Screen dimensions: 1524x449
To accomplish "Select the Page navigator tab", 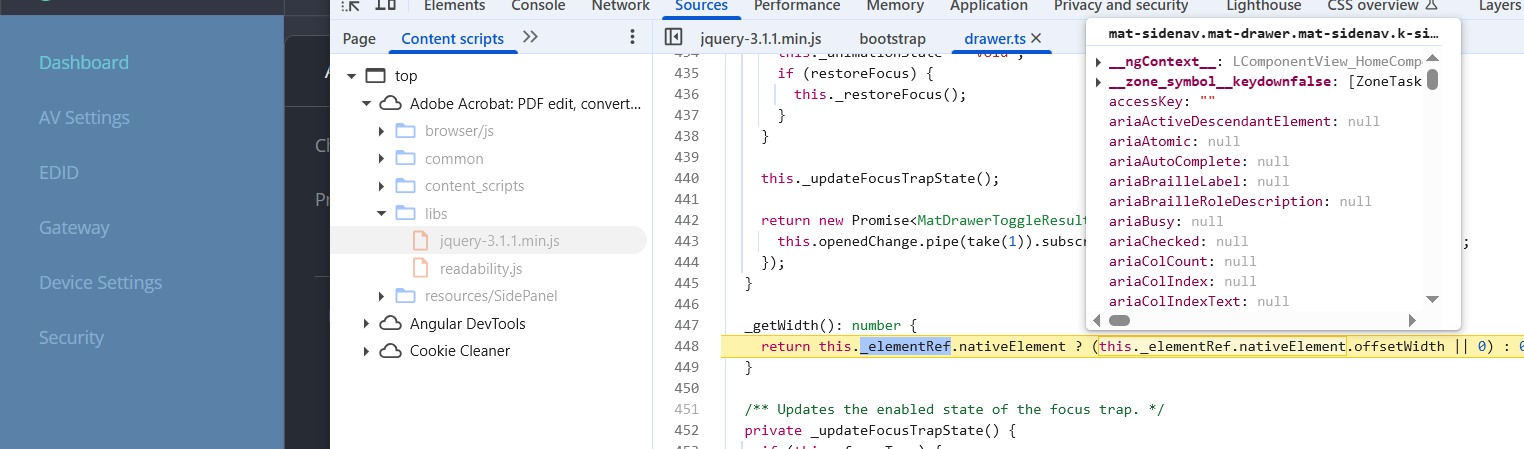I will tap(359, 39).
